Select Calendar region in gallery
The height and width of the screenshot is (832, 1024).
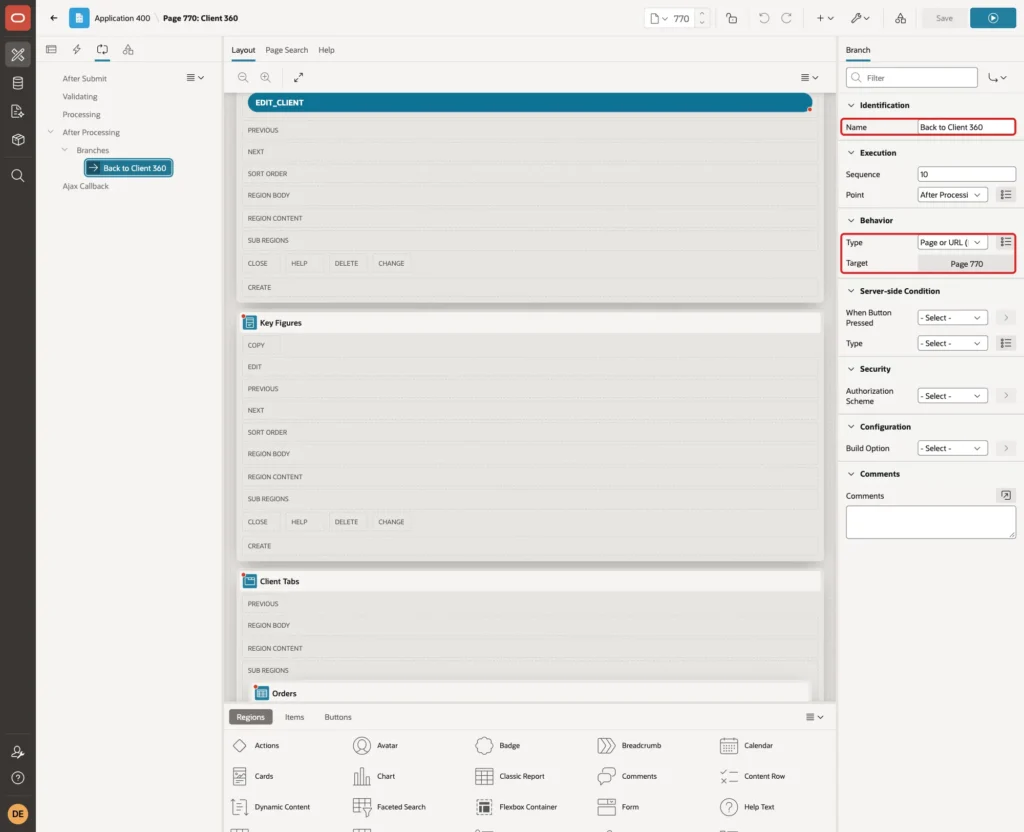point(746,745)
